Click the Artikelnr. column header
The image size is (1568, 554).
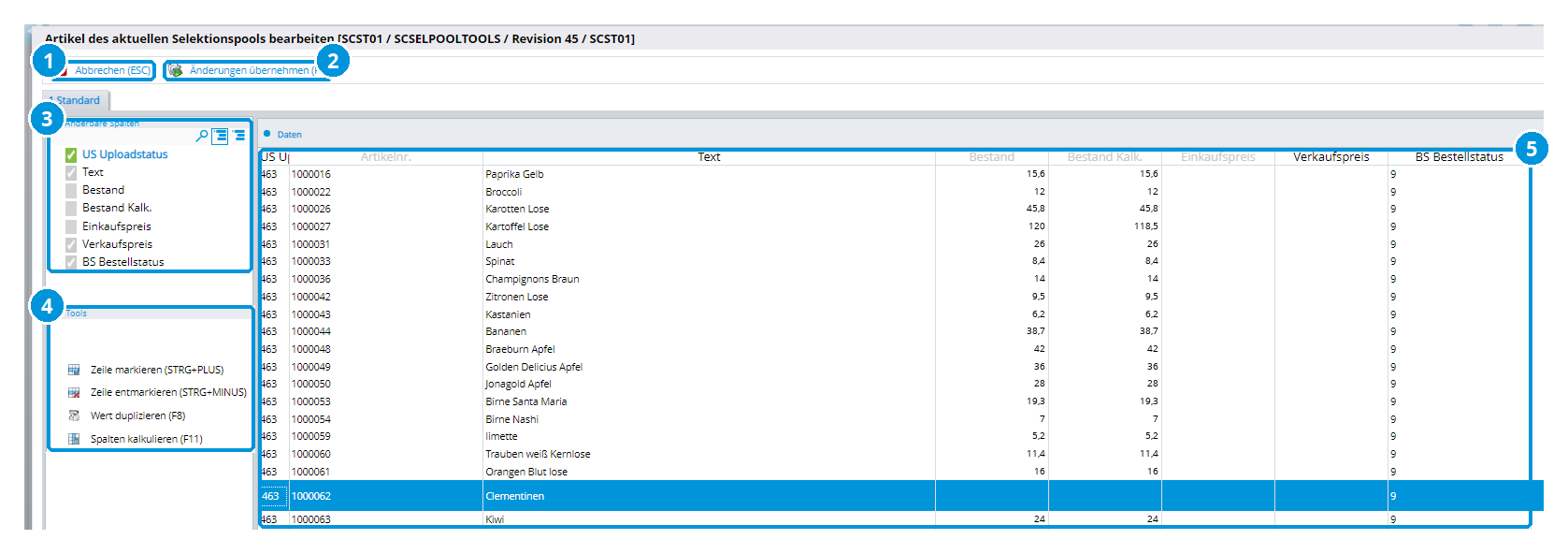pos(386,157)
